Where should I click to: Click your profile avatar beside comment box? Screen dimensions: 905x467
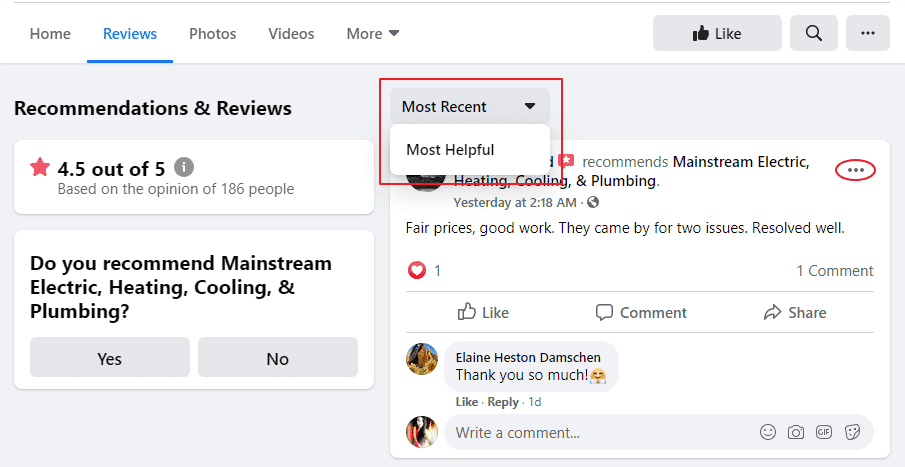(422, 432)
